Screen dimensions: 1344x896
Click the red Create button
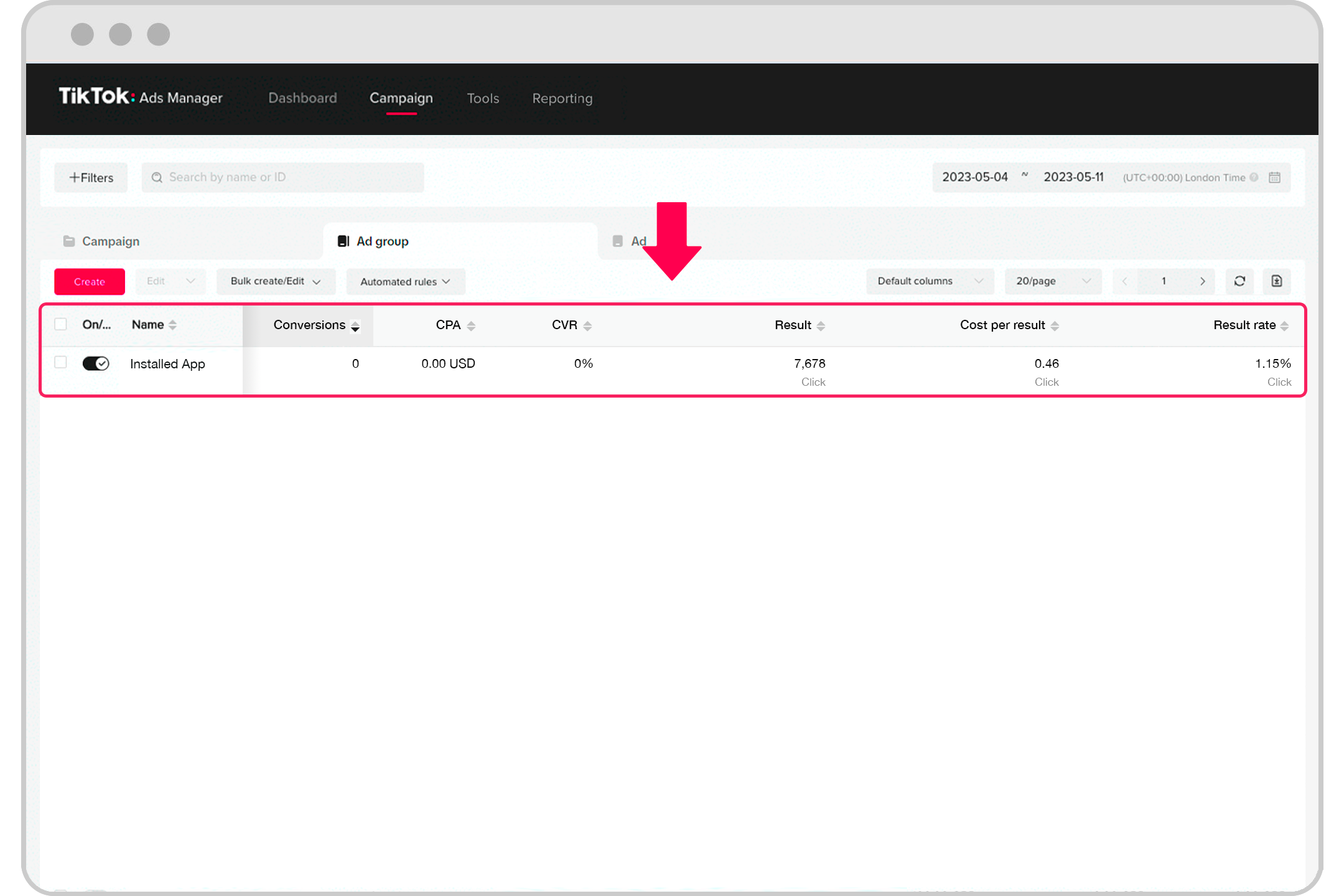click(90, 282)
